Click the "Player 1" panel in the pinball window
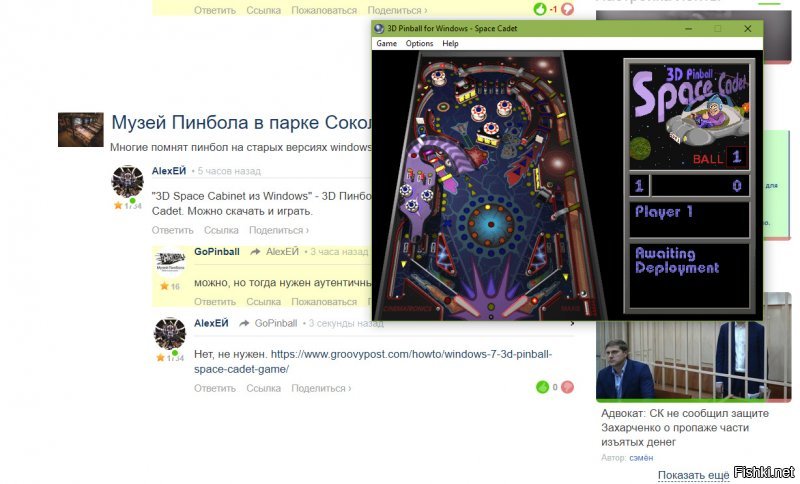The width and height of the screenshot is (800, 484). pos(689,219)
